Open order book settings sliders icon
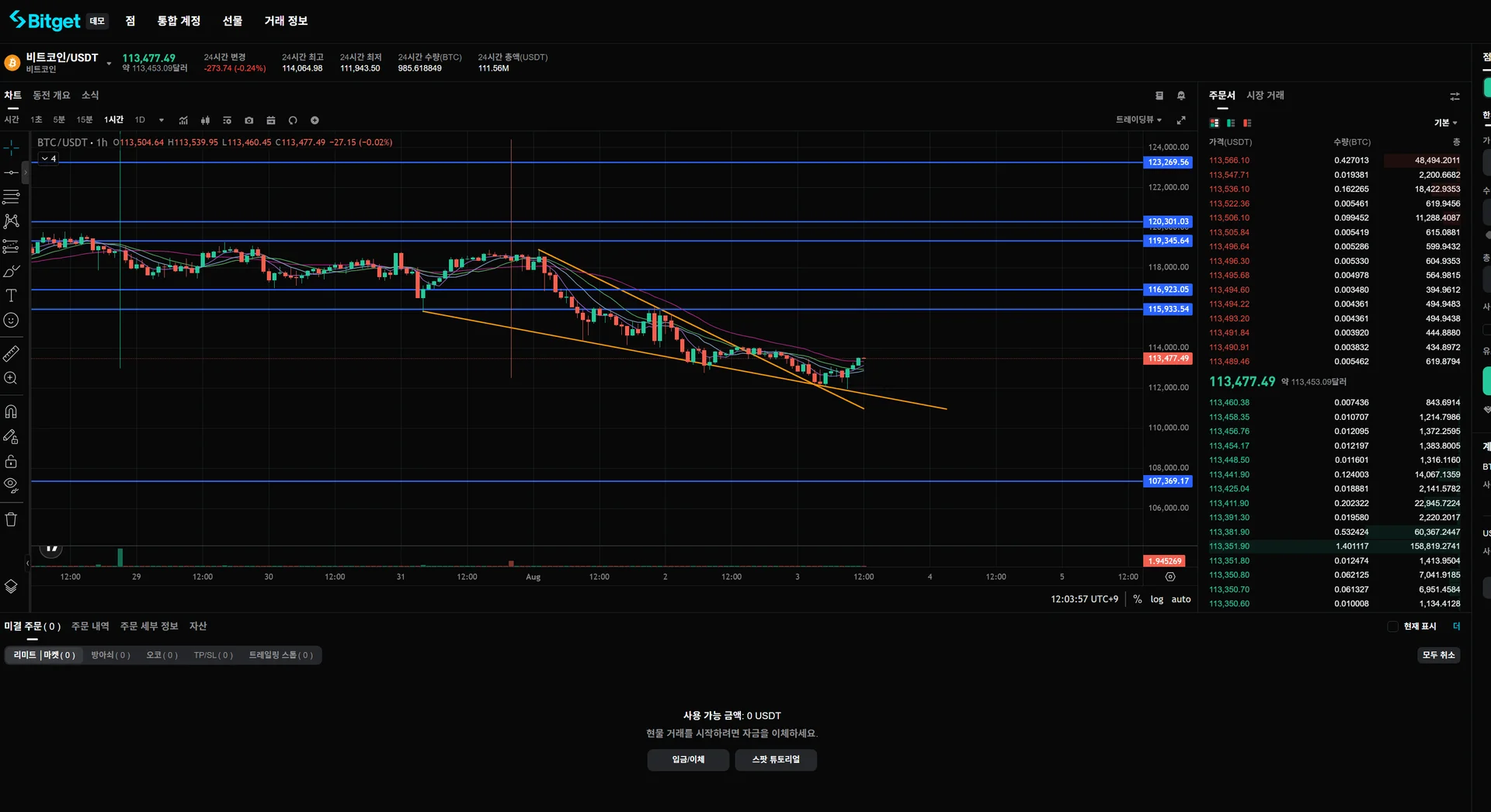The image size is (1491, 812). [1455, 96]
